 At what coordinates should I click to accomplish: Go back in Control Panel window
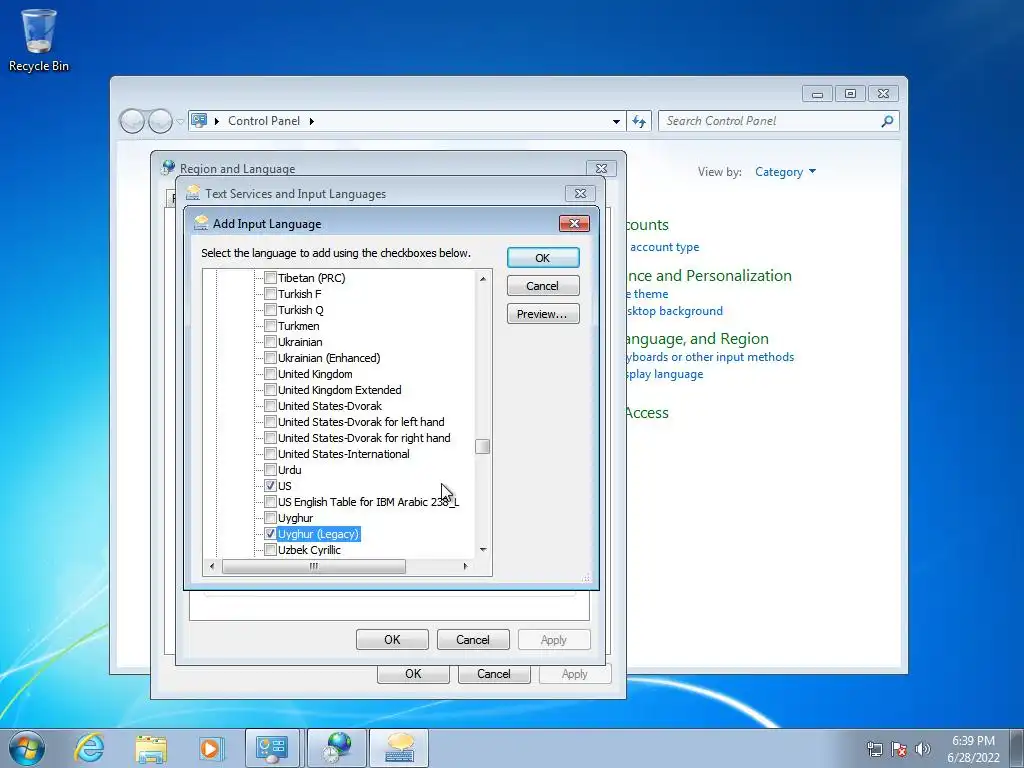click(132, 121)
